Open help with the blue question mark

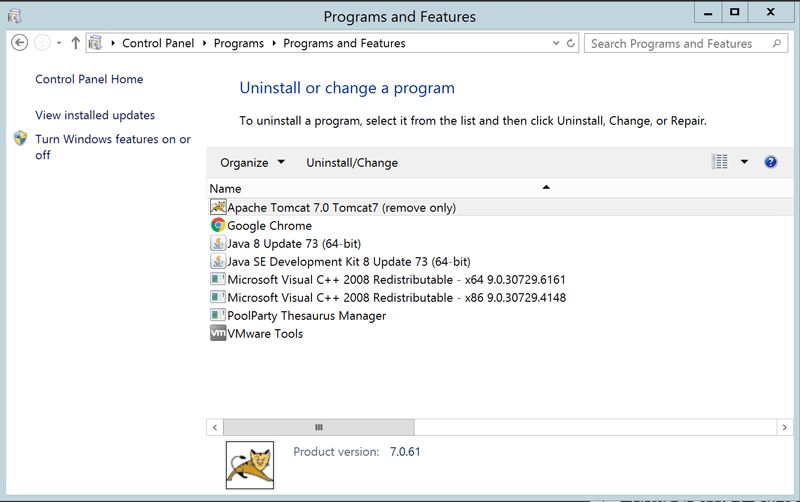770,162
